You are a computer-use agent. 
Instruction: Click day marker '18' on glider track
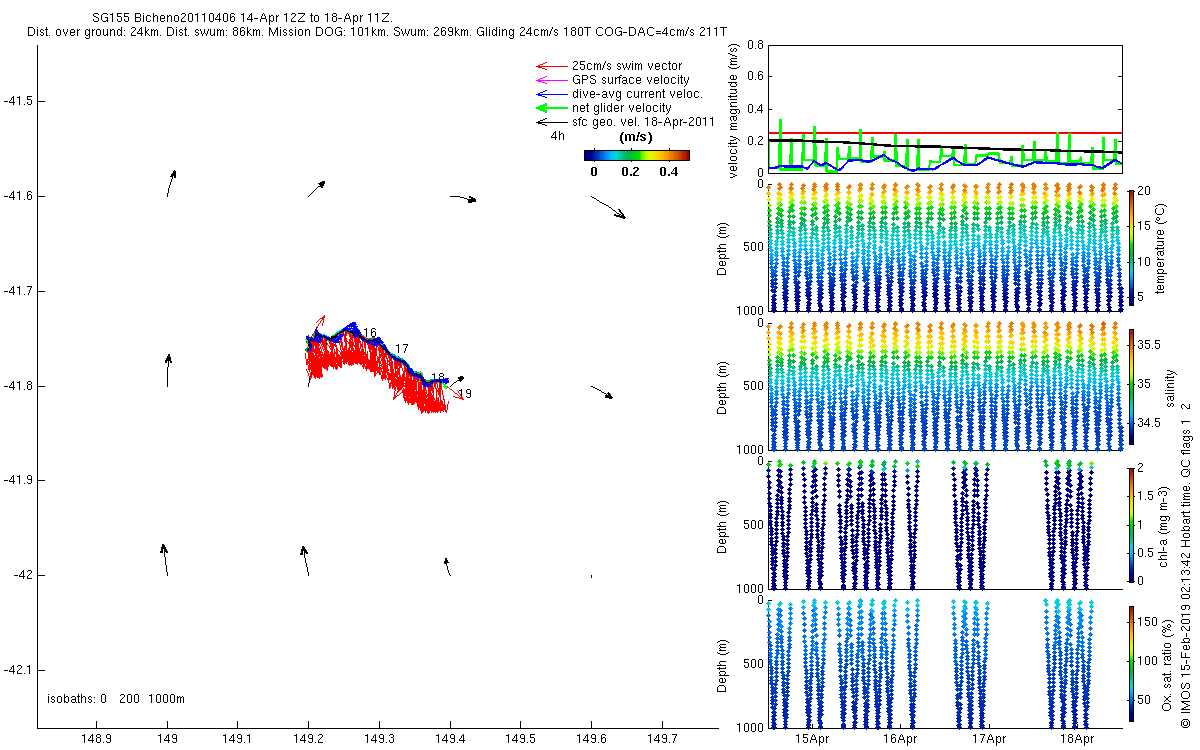438,378
